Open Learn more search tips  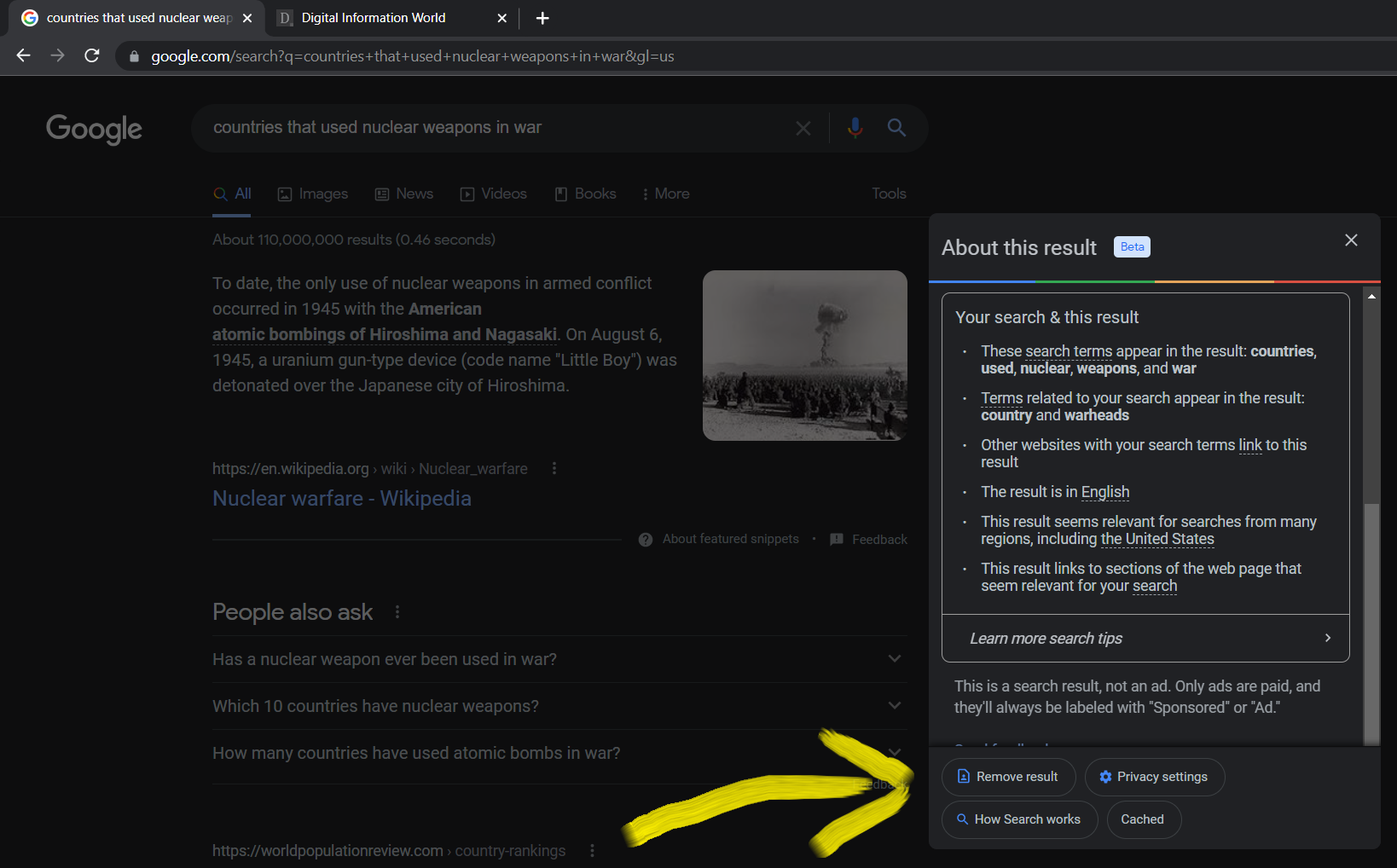point(1145,639)
